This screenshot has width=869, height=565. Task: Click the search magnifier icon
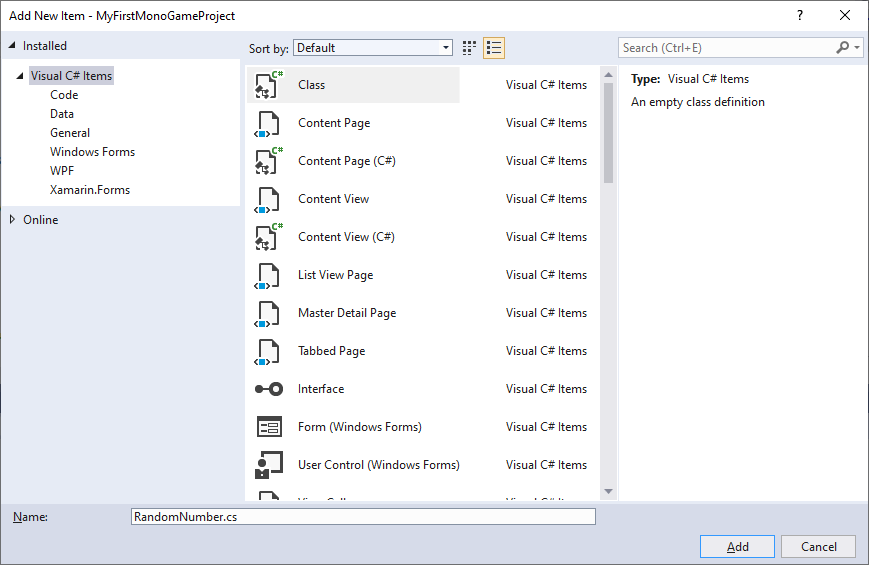(x=843, y=47)
